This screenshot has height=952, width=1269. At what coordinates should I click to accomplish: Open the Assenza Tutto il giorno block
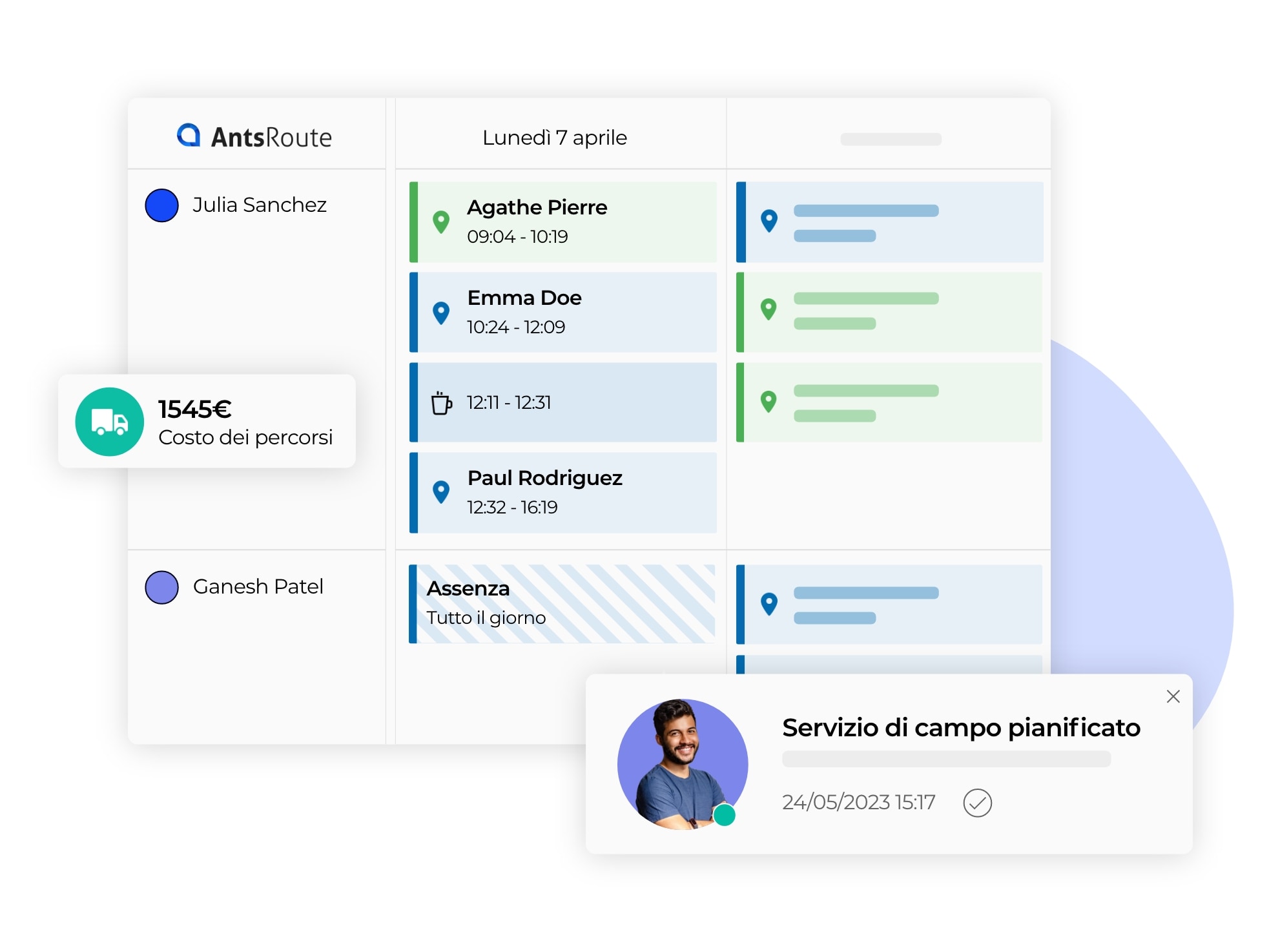point(562,604)
